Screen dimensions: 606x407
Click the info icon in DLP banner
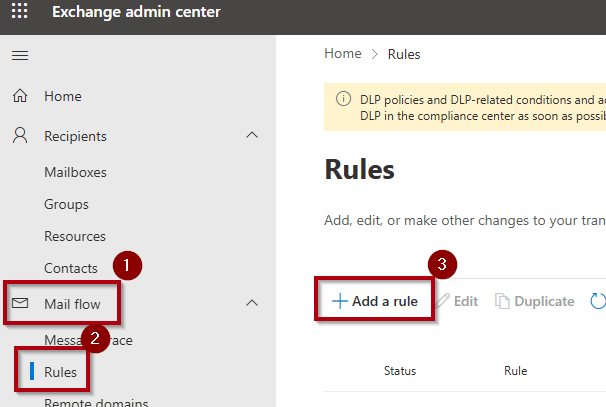pos(343,99)
